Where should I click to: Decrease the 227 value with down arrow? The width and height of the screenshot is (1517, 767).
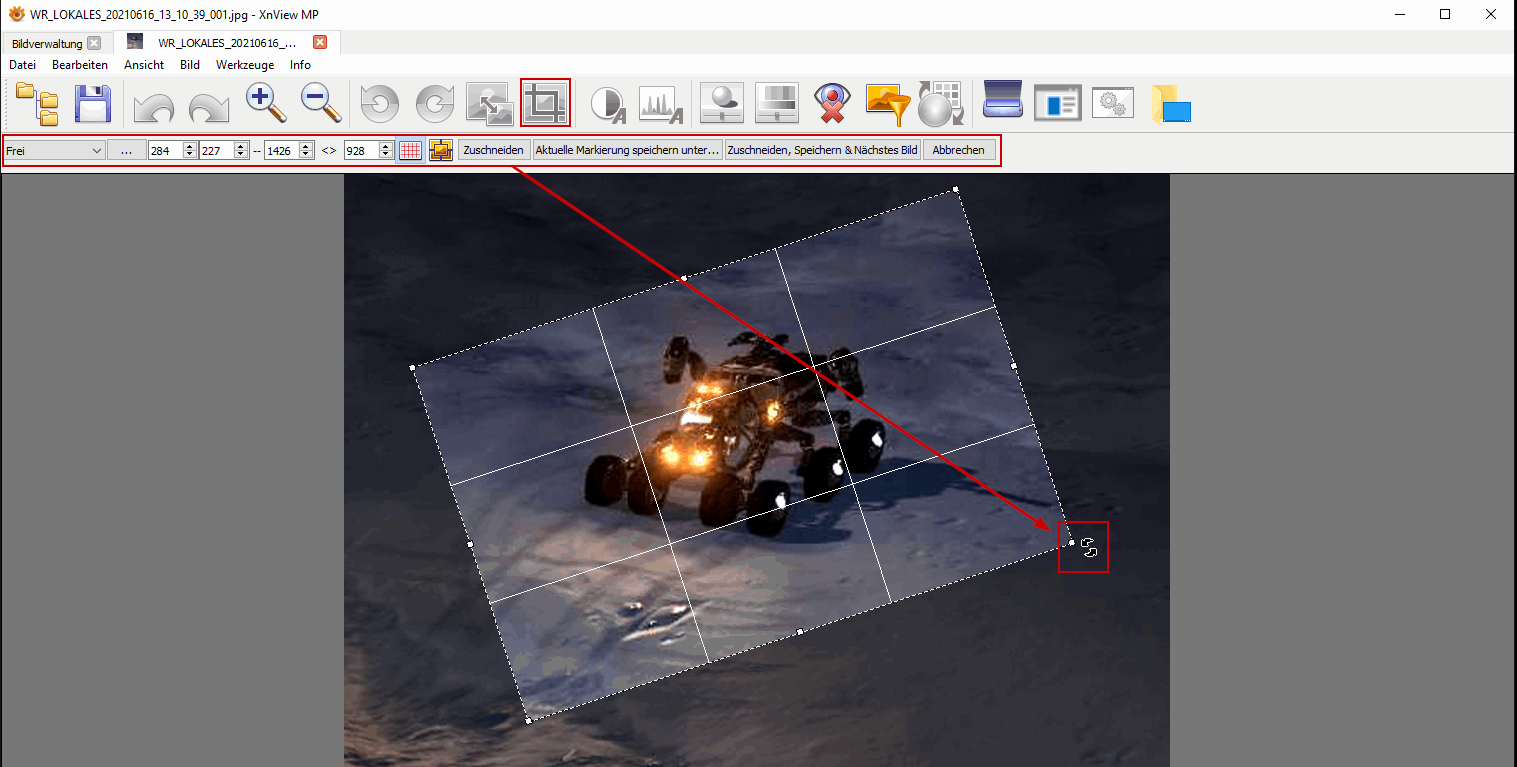[241, 155]
